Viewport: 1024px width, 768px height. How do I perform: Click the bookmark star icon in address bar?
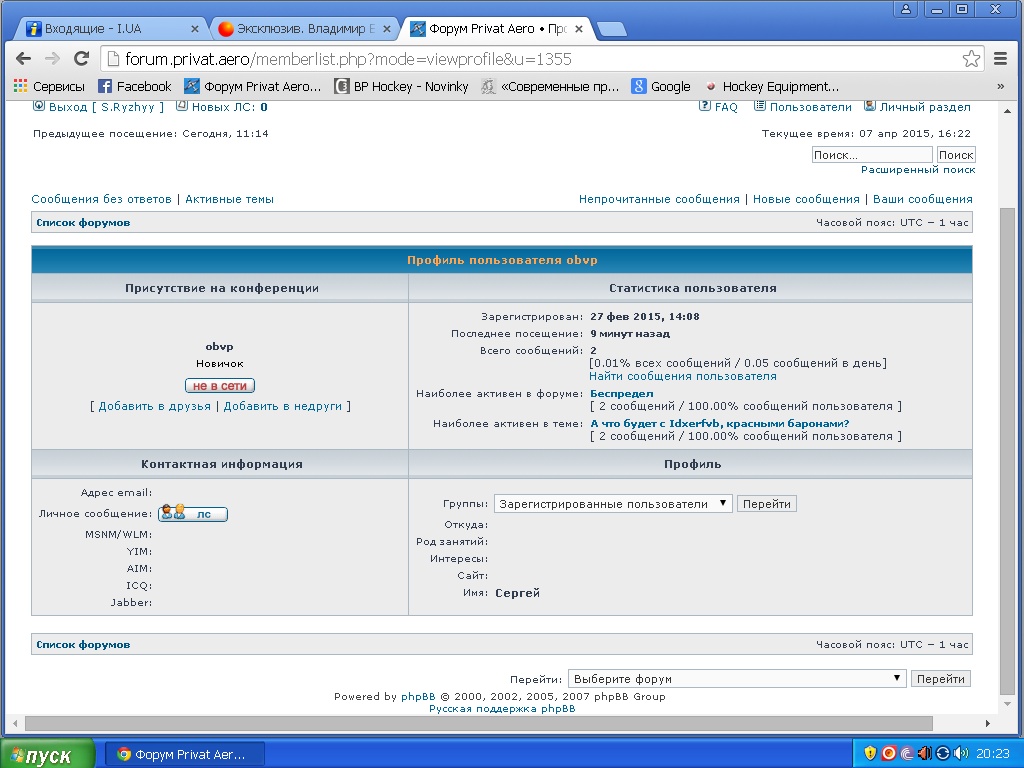click(x=971, y=59)
